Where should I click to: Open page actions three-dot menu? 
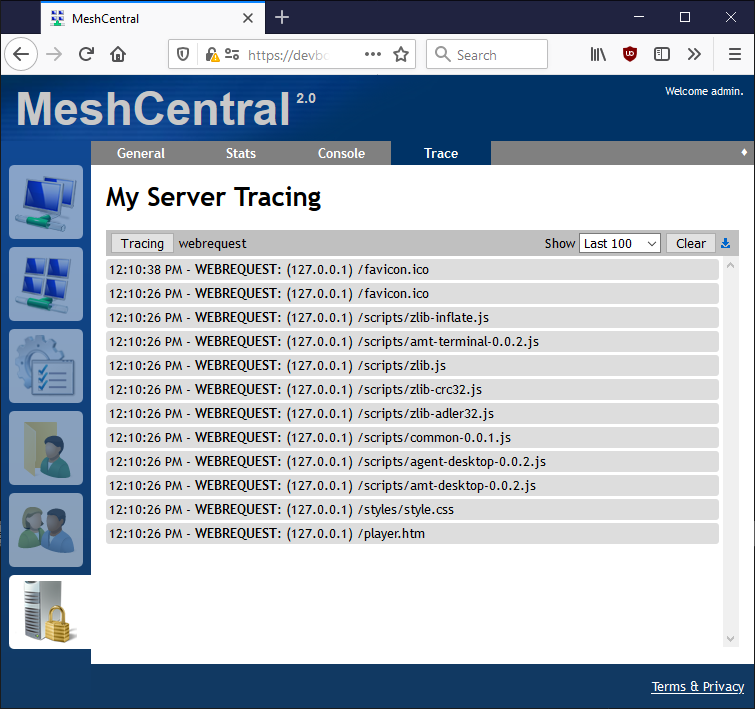[x=373, y=54]
